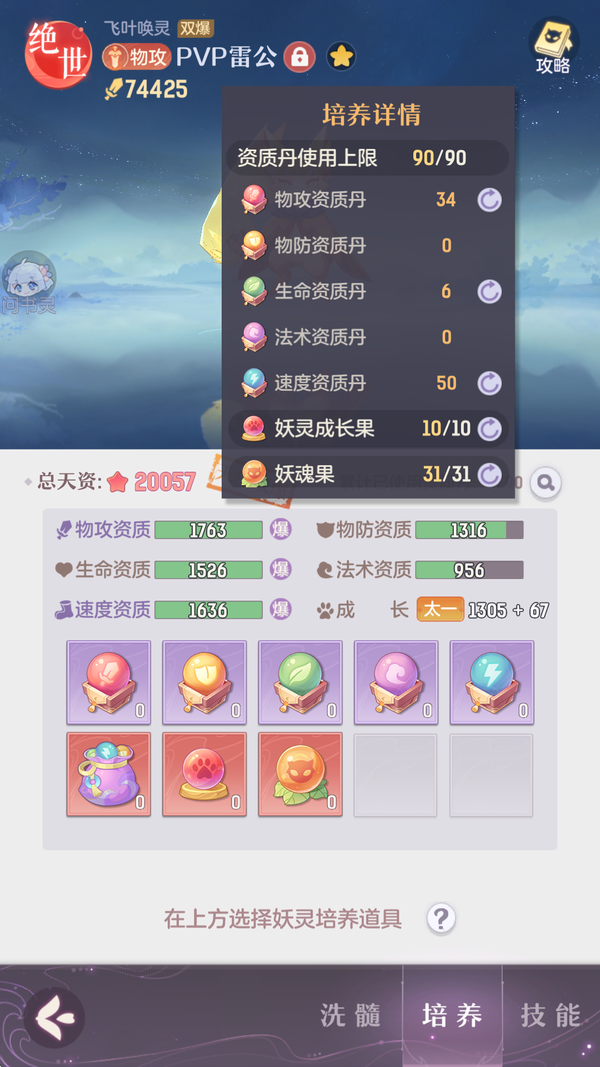Tap the 物攻资质 progress bar
The width and height of the screenshot is (600, 1067).
pyautogui.click(x=208, y=530)
